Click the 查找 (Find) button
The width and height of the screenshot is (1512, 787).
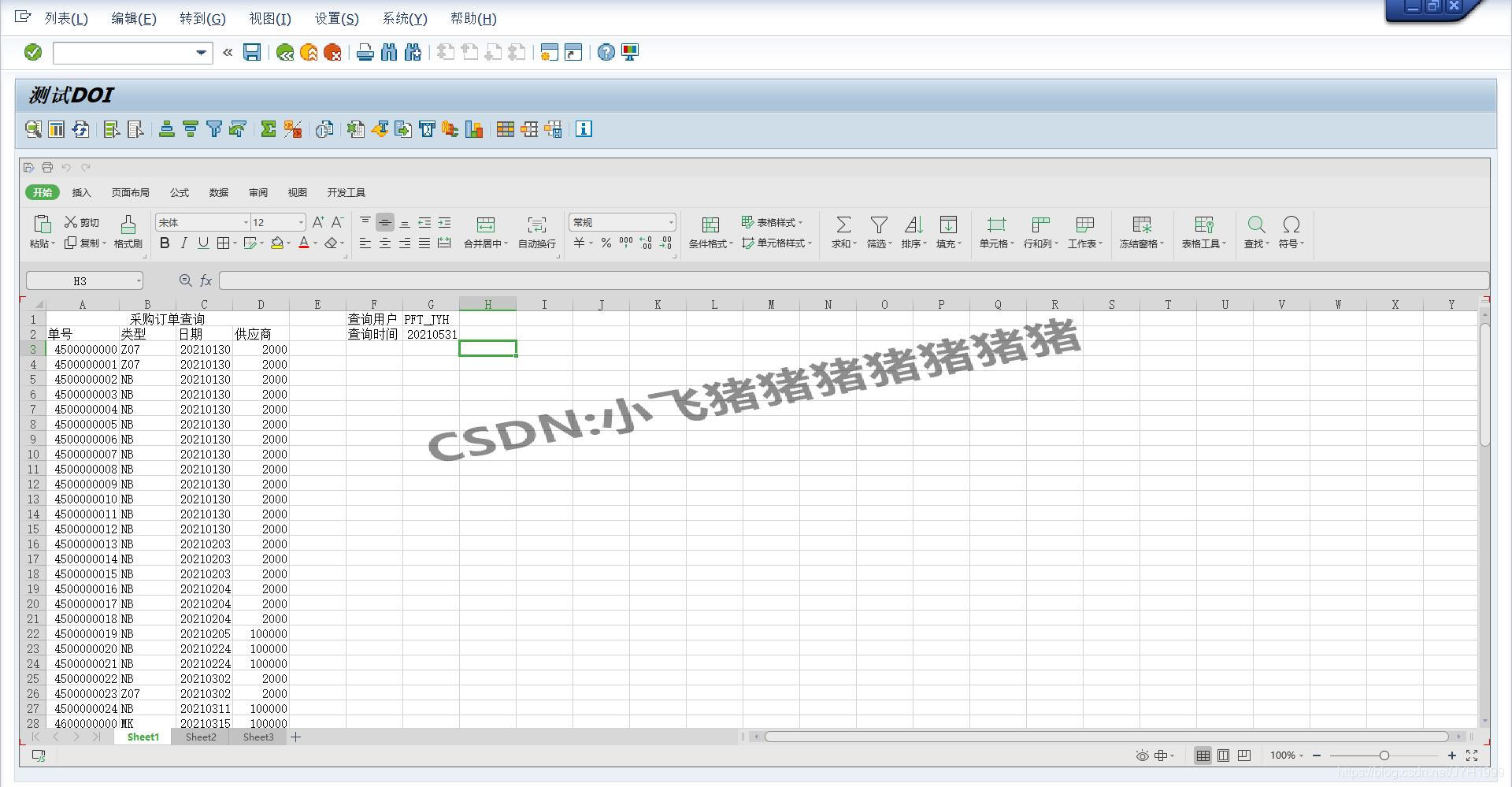(1256, 232)
